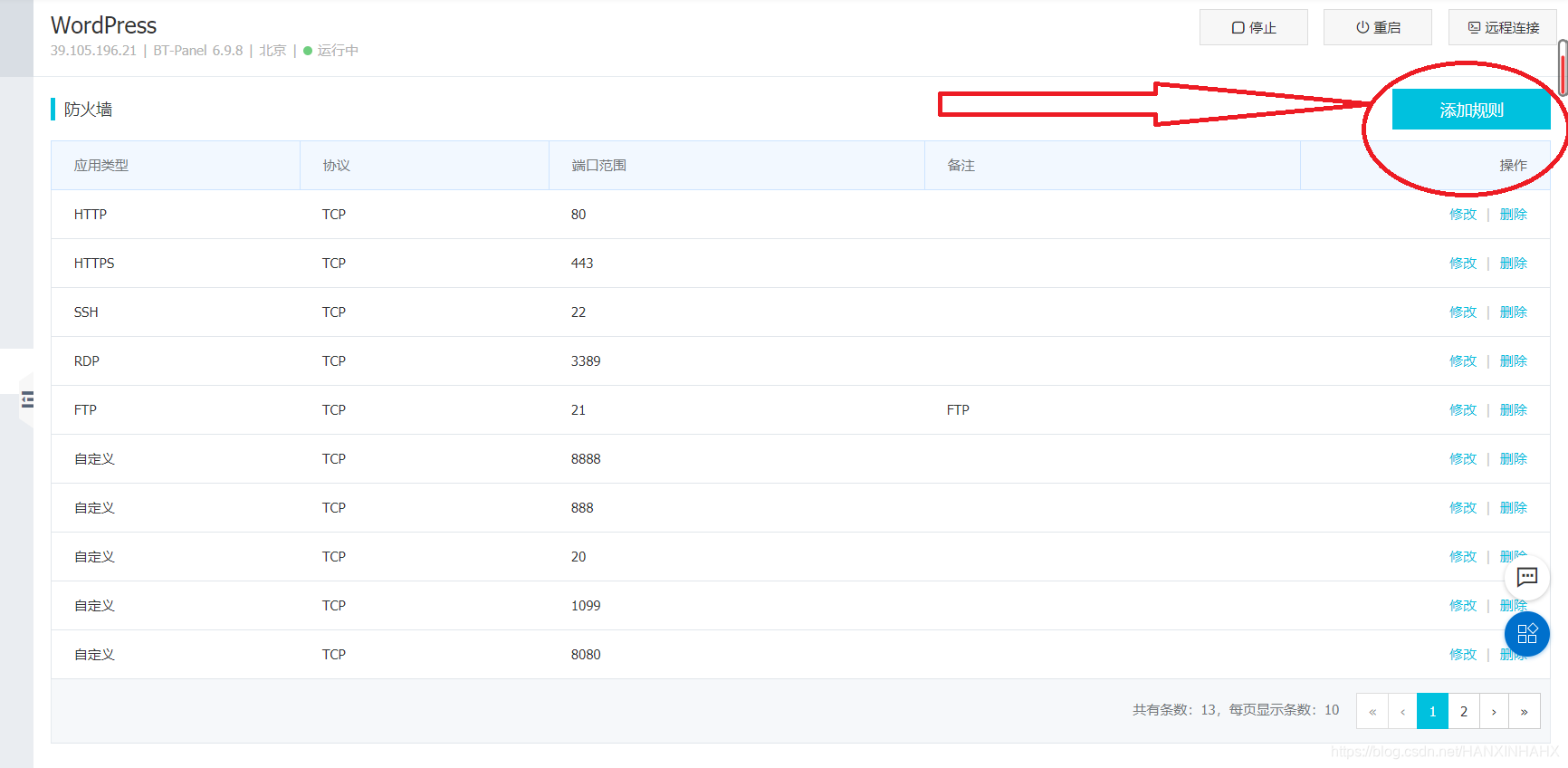The image size is (1568, 768).
Task: Click port value 1099
Action: (586, 606)
